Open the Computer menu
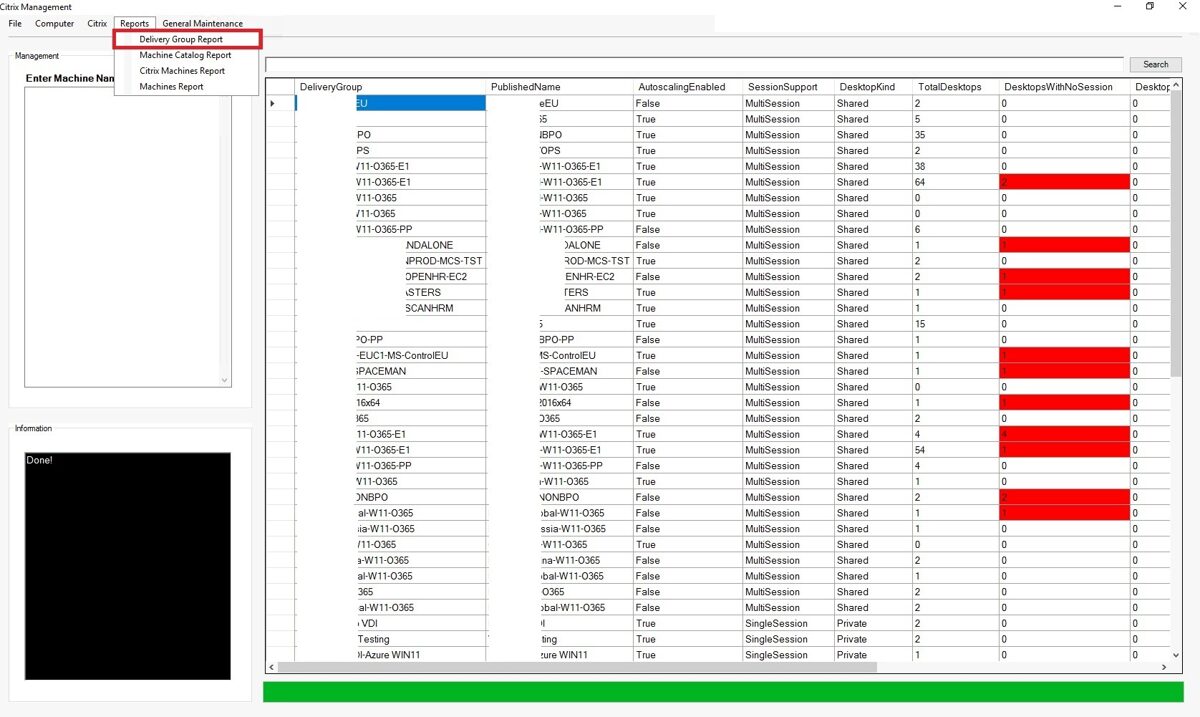Viewport: 1200px width, 717px height. tap(54, 23)
